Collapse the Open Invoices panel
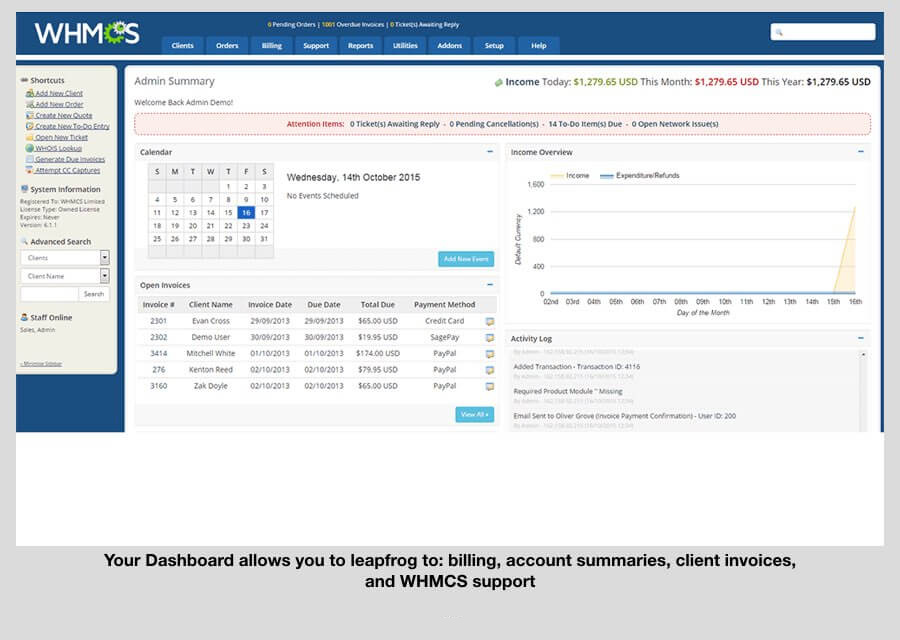The image size is (900, 640). coord(490,285)
